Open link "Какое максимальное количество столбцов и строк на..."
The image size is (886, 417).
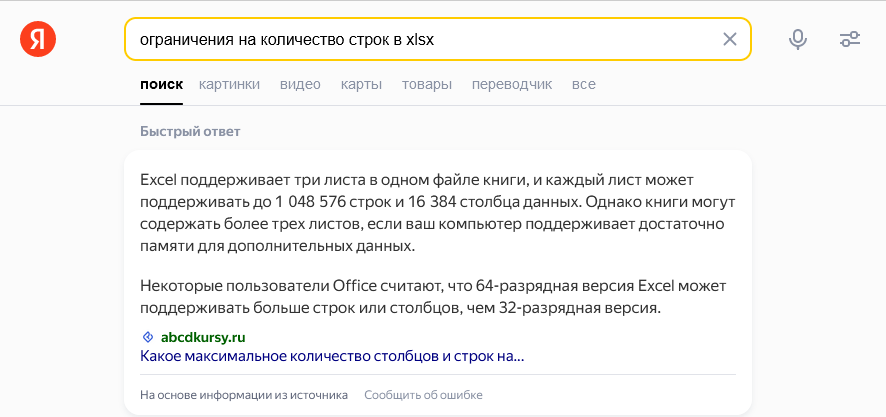pos(332,356)
